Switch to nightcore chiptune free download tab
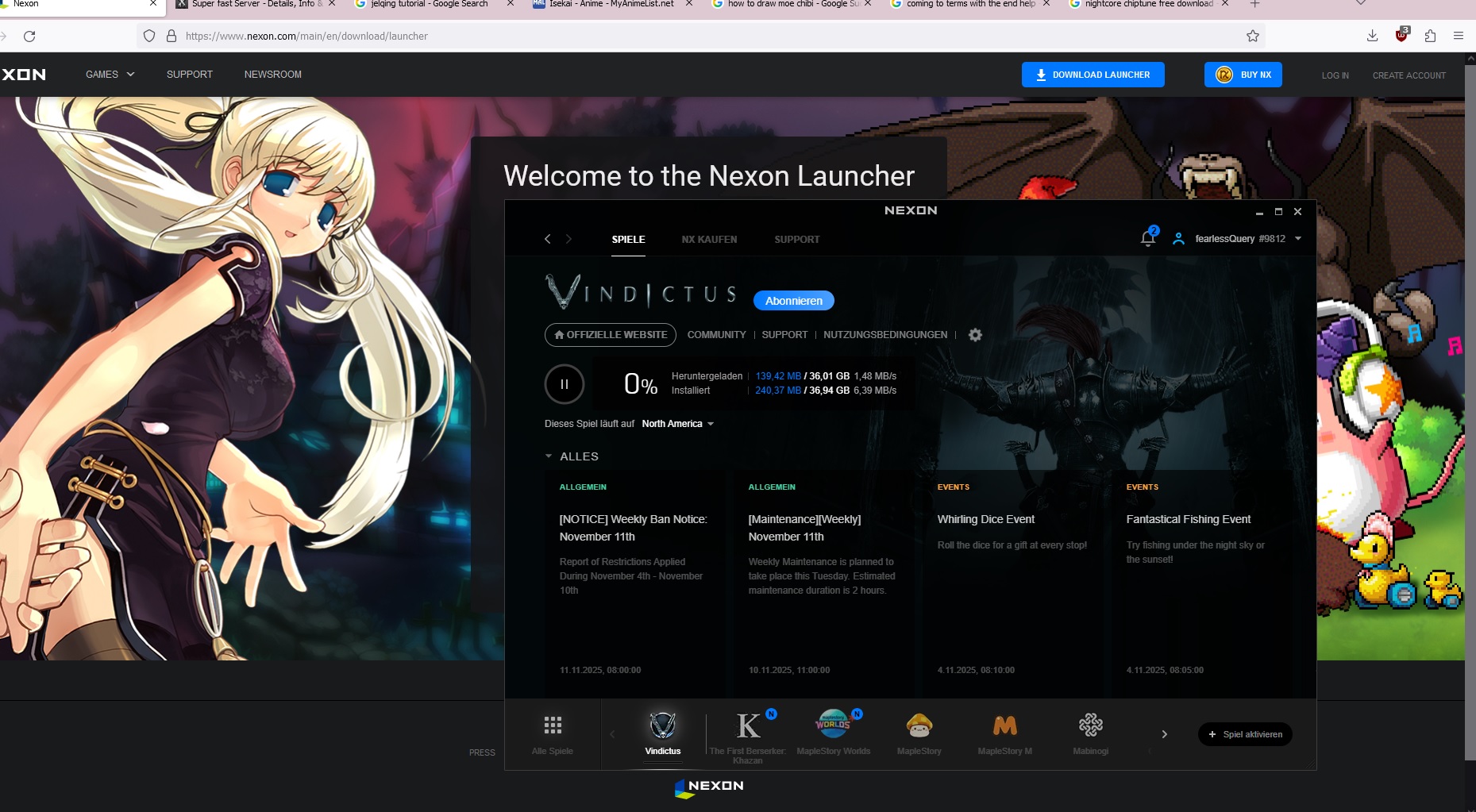 [1147, 5]
